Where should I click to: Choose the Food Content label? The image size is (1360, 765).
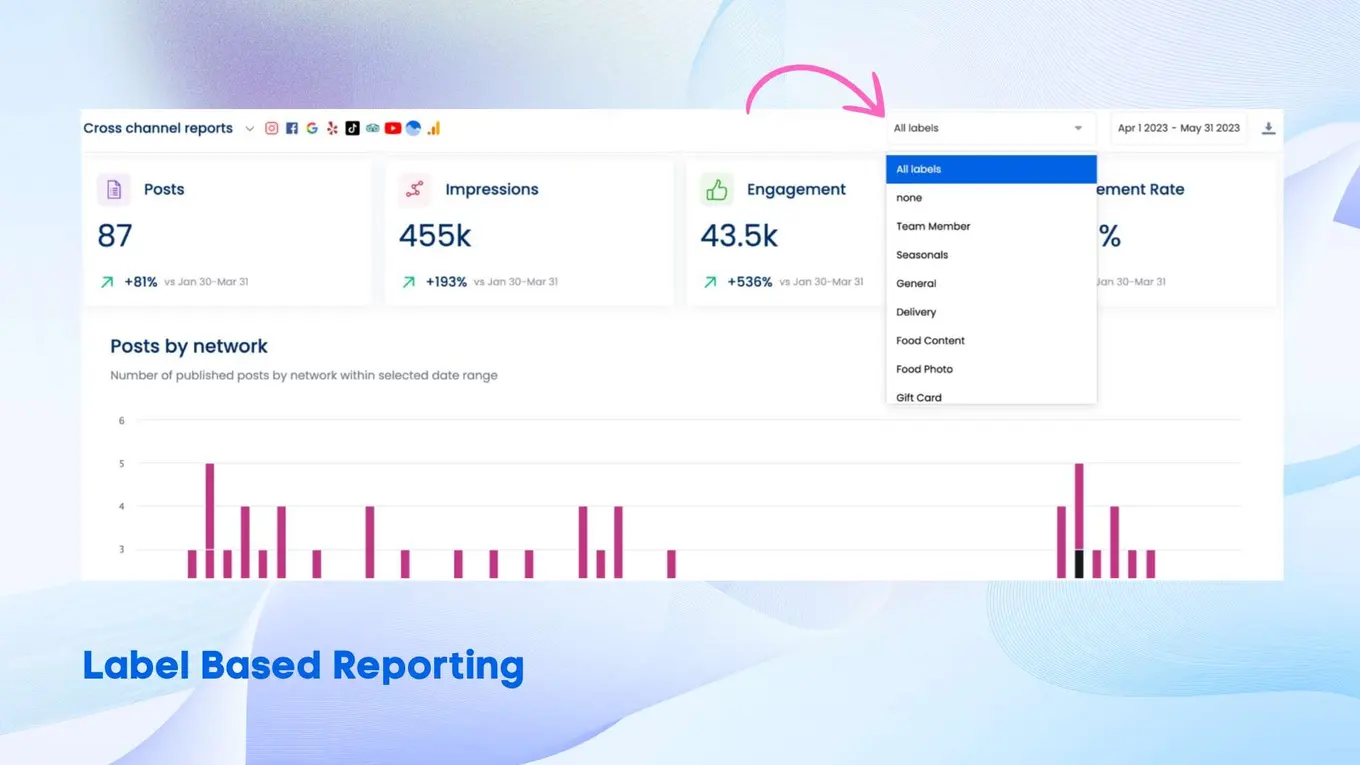pos(930,340)
